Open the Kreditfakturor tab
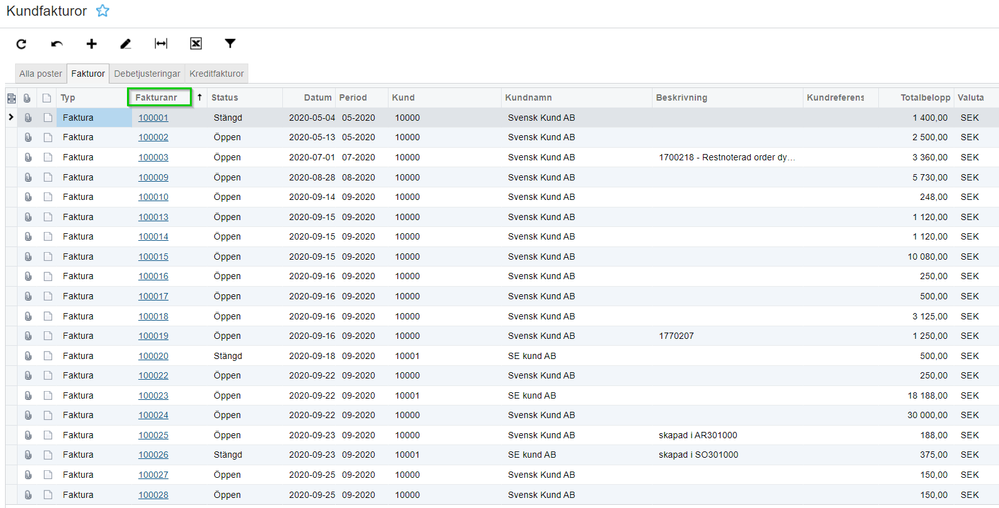The width and height of the screenshot is (999, 508). 217,73
